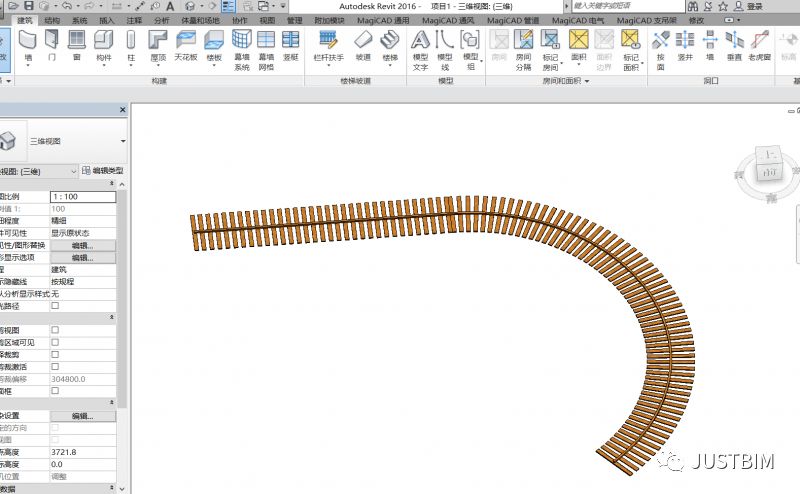Click the Curtain System (幕墙系统) tool
The height and width of the screenshot is (494, 800).
coord(241,50)
